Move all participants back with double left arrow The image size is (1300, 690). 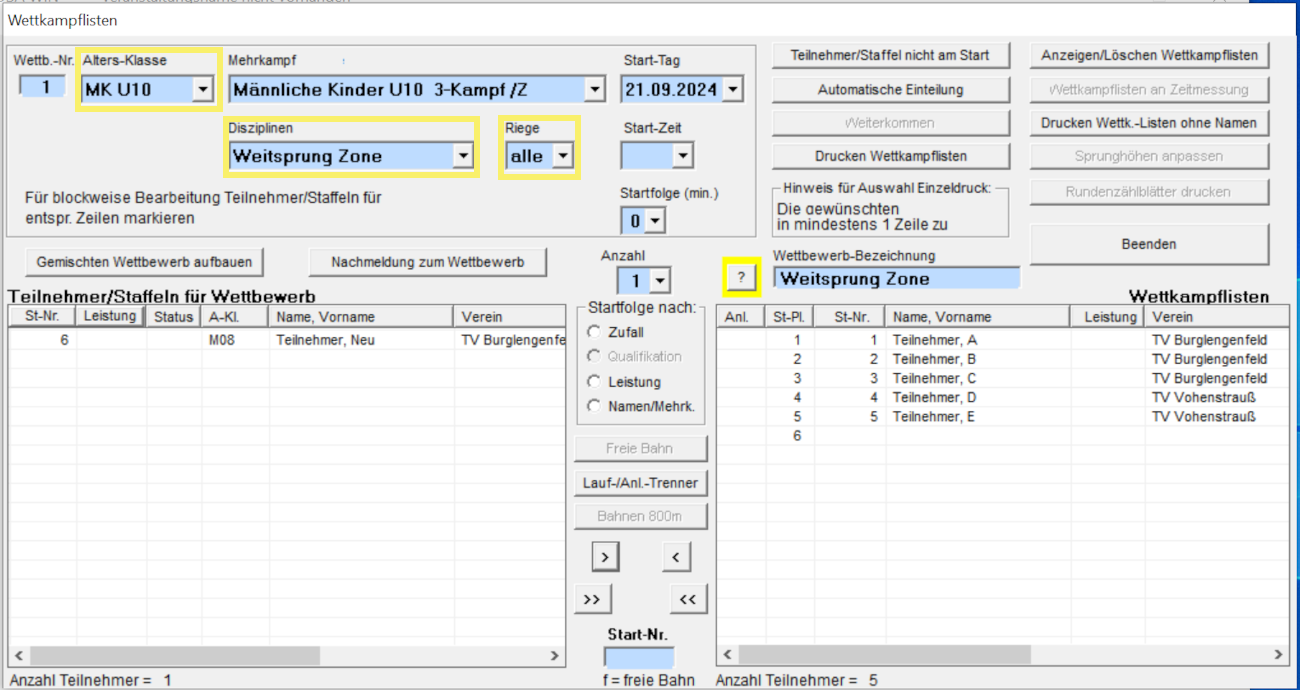click(687, 598)
